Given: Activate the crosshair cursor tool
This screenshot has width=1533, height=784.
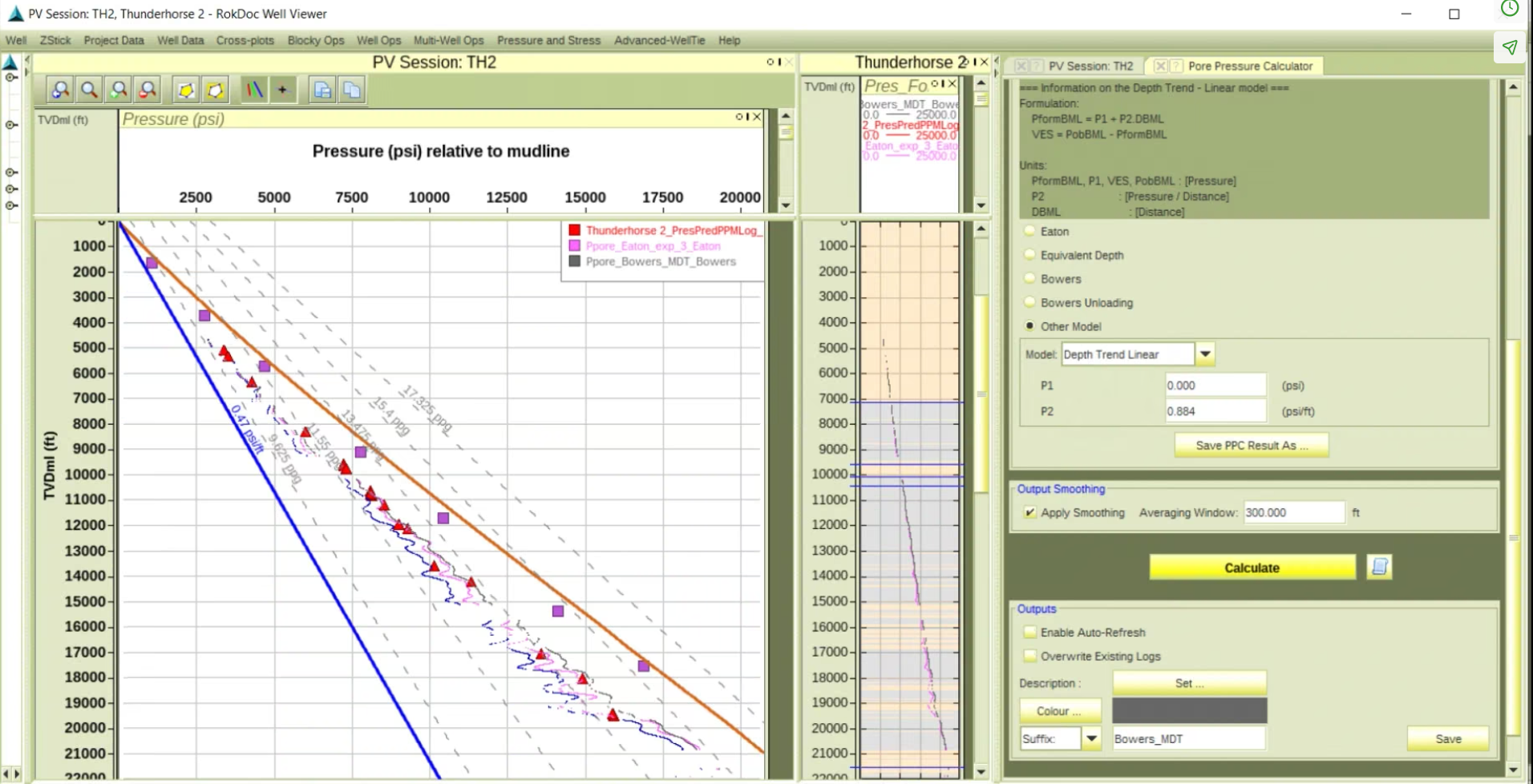Looking at the screenshot, I should pos(282,90).
